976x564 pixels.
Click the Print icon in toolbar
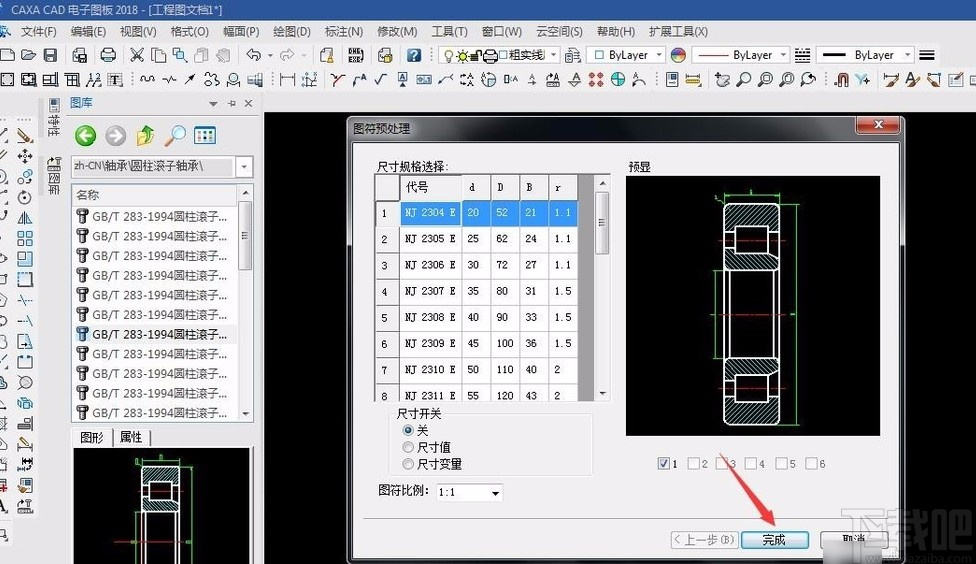point(108,55)
